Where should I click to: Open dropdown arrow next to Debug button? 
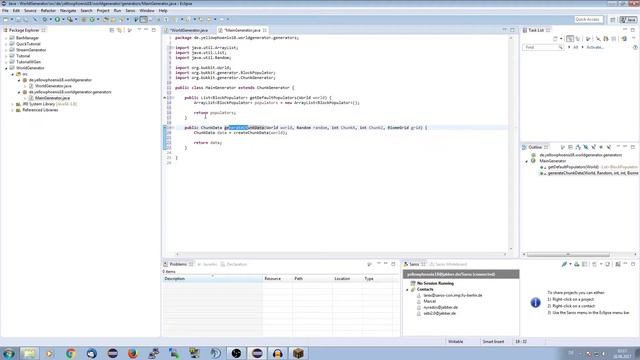pyautogui.click(x=50, y=19)
